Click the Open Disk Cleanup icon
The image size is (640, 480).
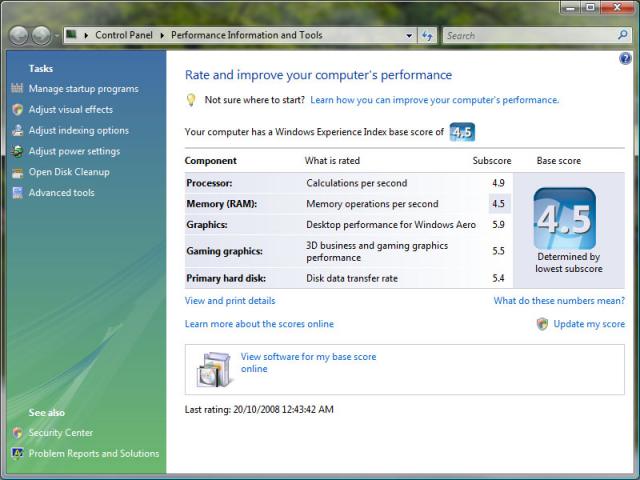coord(17,172)
